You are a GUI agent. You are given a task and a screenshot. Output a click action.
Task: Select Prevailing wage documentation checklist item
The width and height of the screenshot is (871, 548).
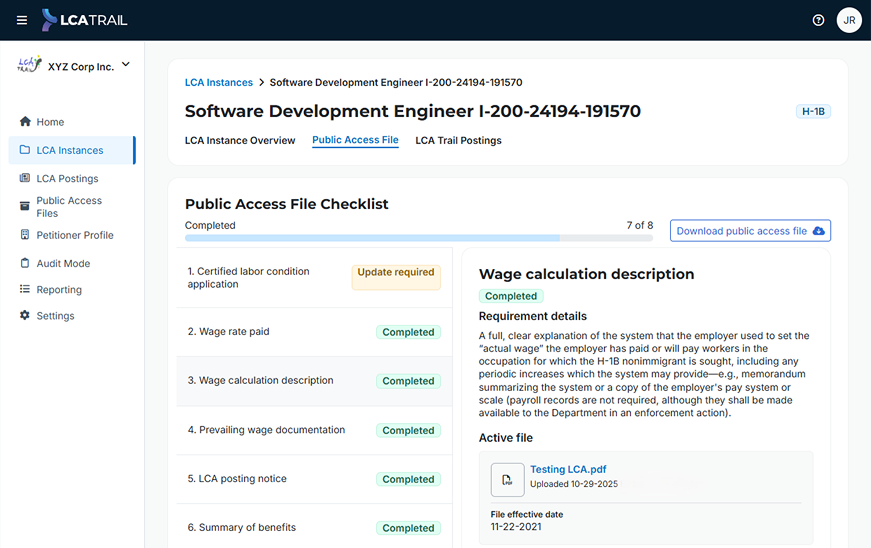click(314, 430)
